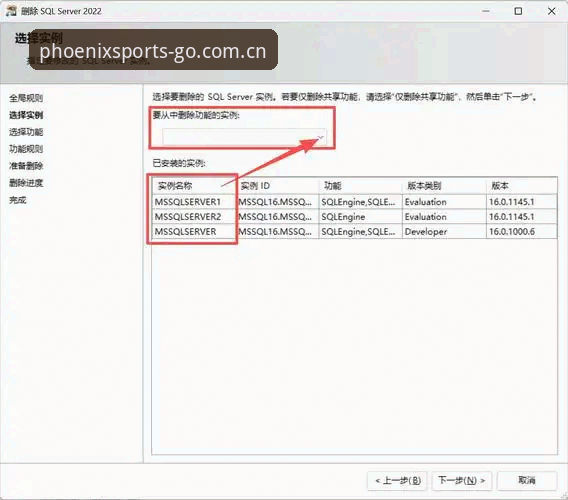Image resolution: width=568 pixels, height=500 pixels.
Task: Select the 选择实例 step in sidebar
Action: pyautogui.click(x=26, y=115)
